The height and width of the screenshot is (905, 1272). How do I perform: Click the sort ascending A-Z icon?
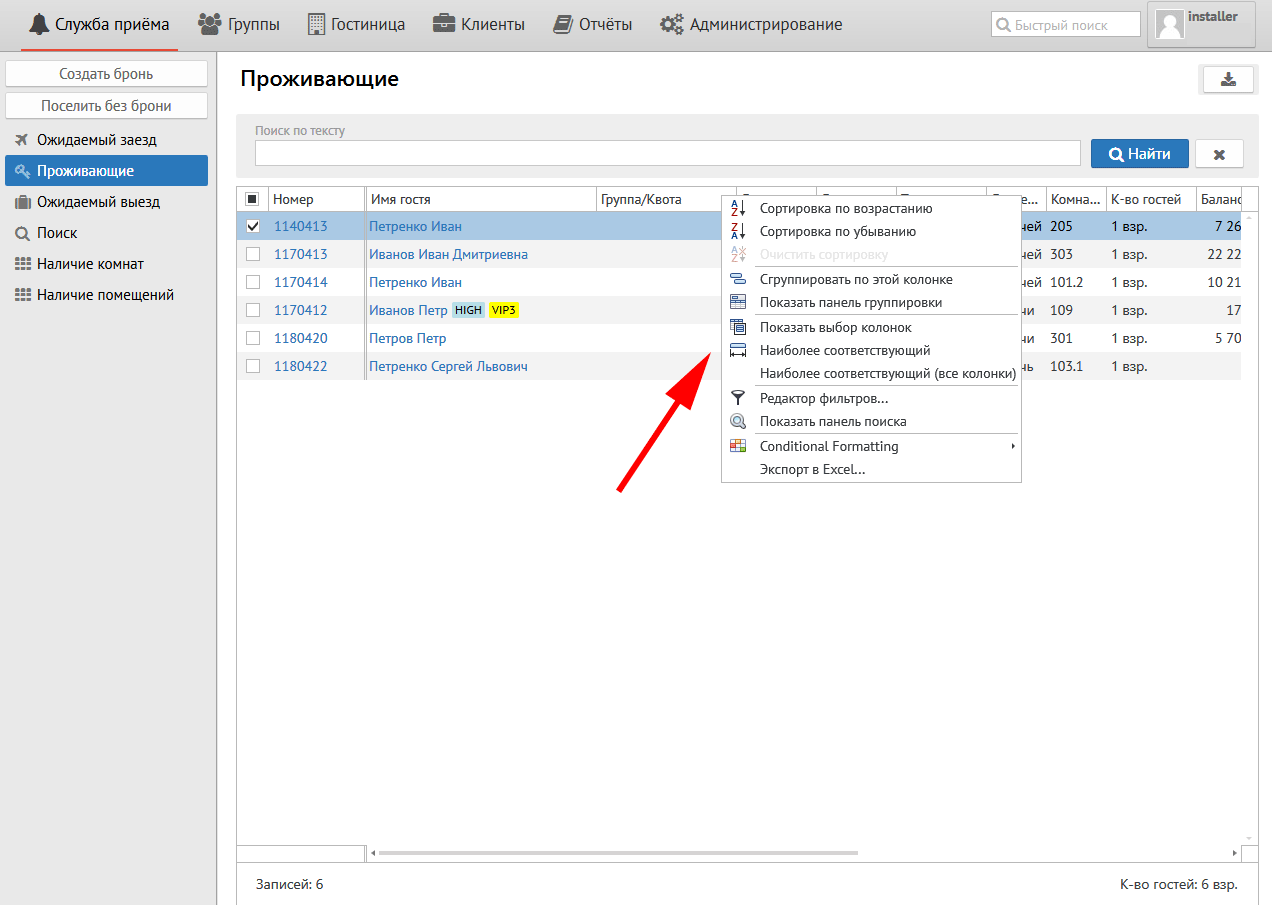tap(738, 209)
